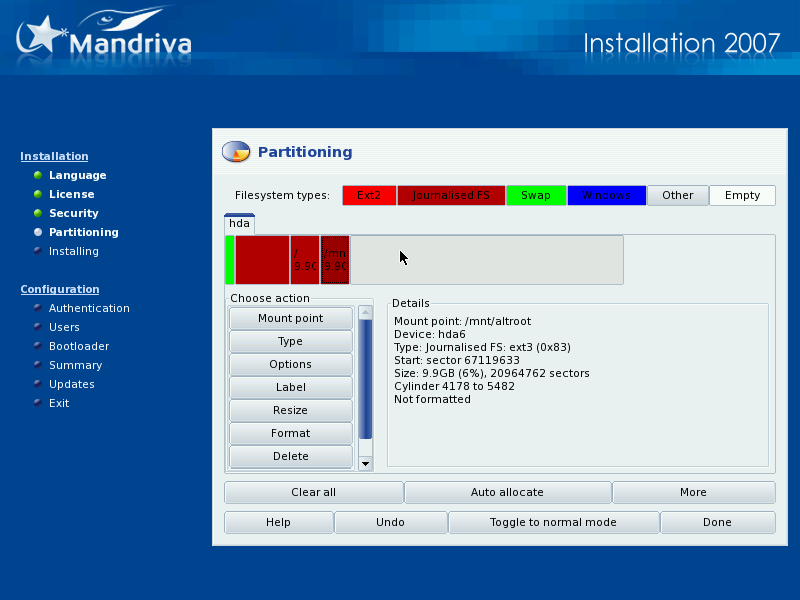
Task: Click 'Type: Journalised FS: ext3 (0x83)' text
Action: tap(482, 347)
